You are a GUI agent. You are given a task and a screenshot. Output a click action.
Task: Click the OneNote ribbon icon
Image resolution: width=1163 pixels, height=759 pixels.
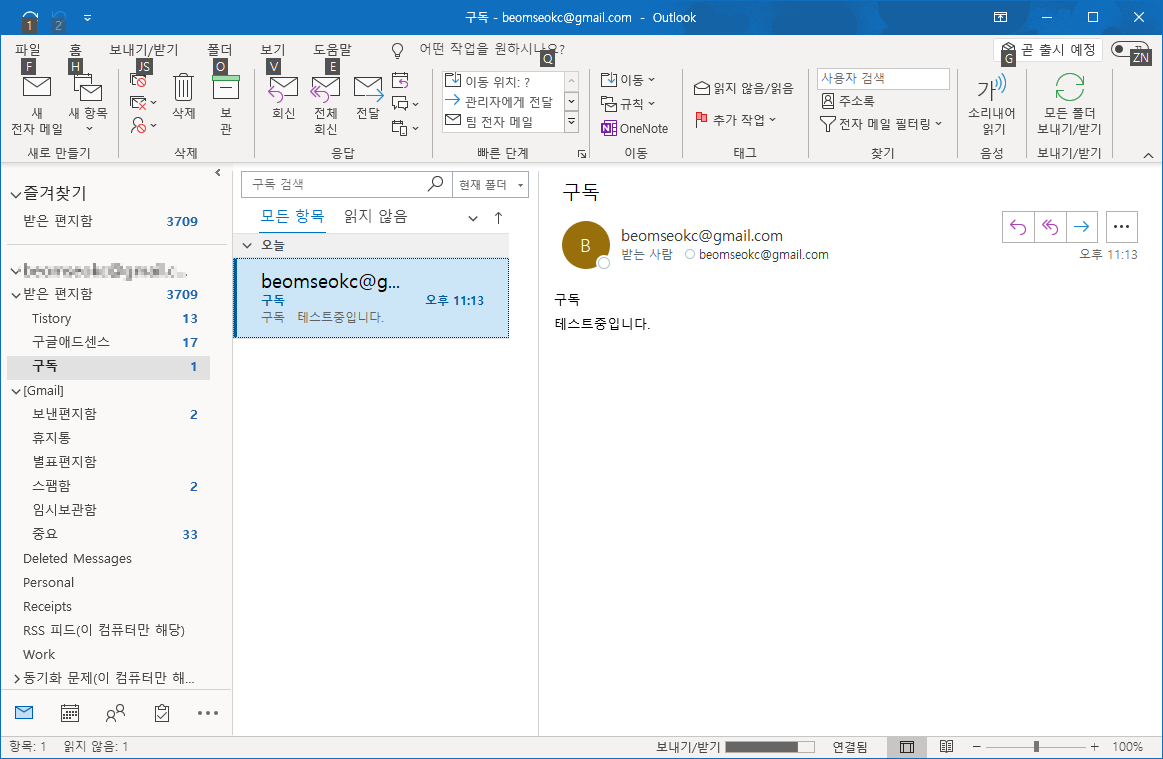tap(635, 128)
